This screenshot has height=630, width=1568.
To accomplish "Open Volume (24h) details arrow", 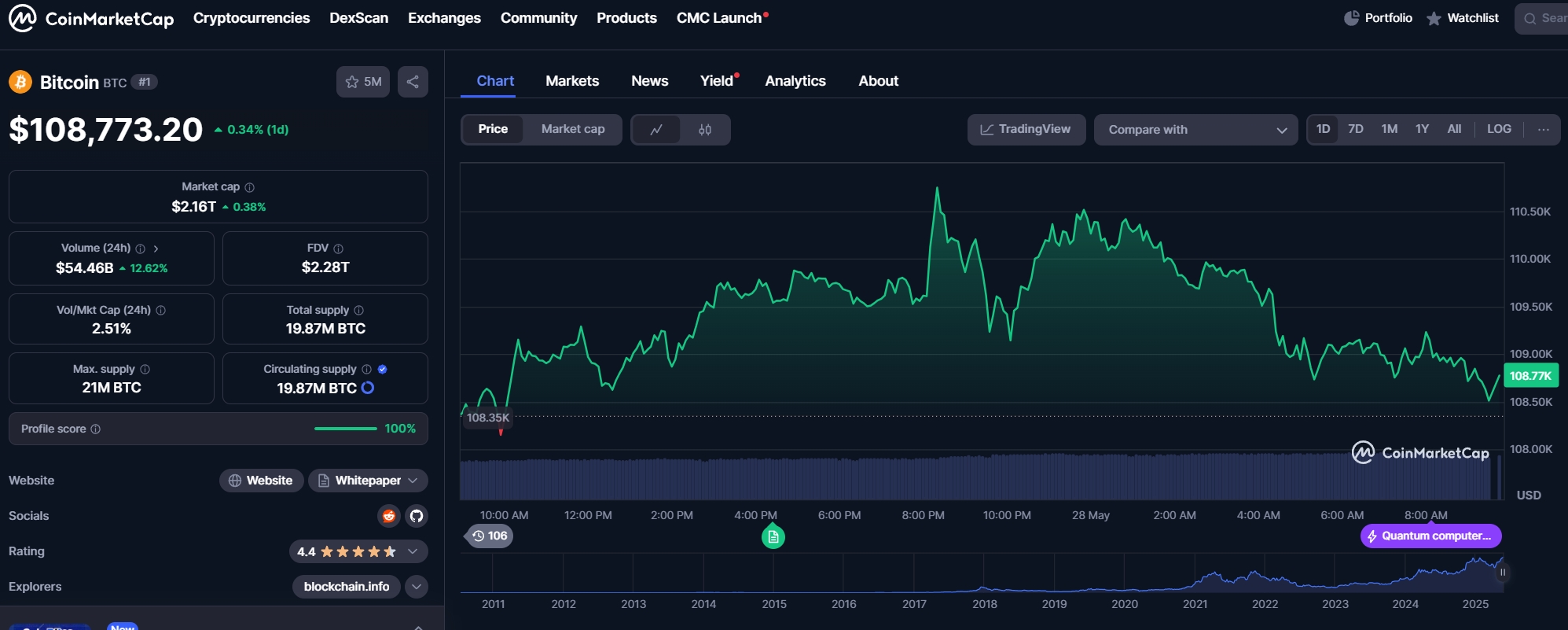I will pyautogui.click(x=156, y=249).
